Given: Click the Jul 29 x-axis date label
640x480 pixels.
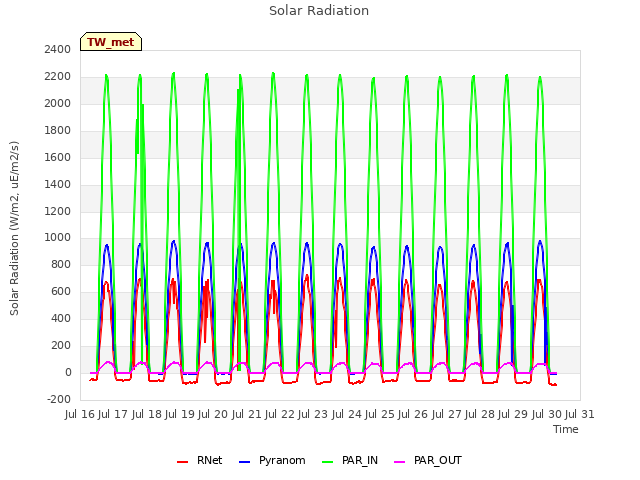Looking at the screenshot, I should [513, 414].
